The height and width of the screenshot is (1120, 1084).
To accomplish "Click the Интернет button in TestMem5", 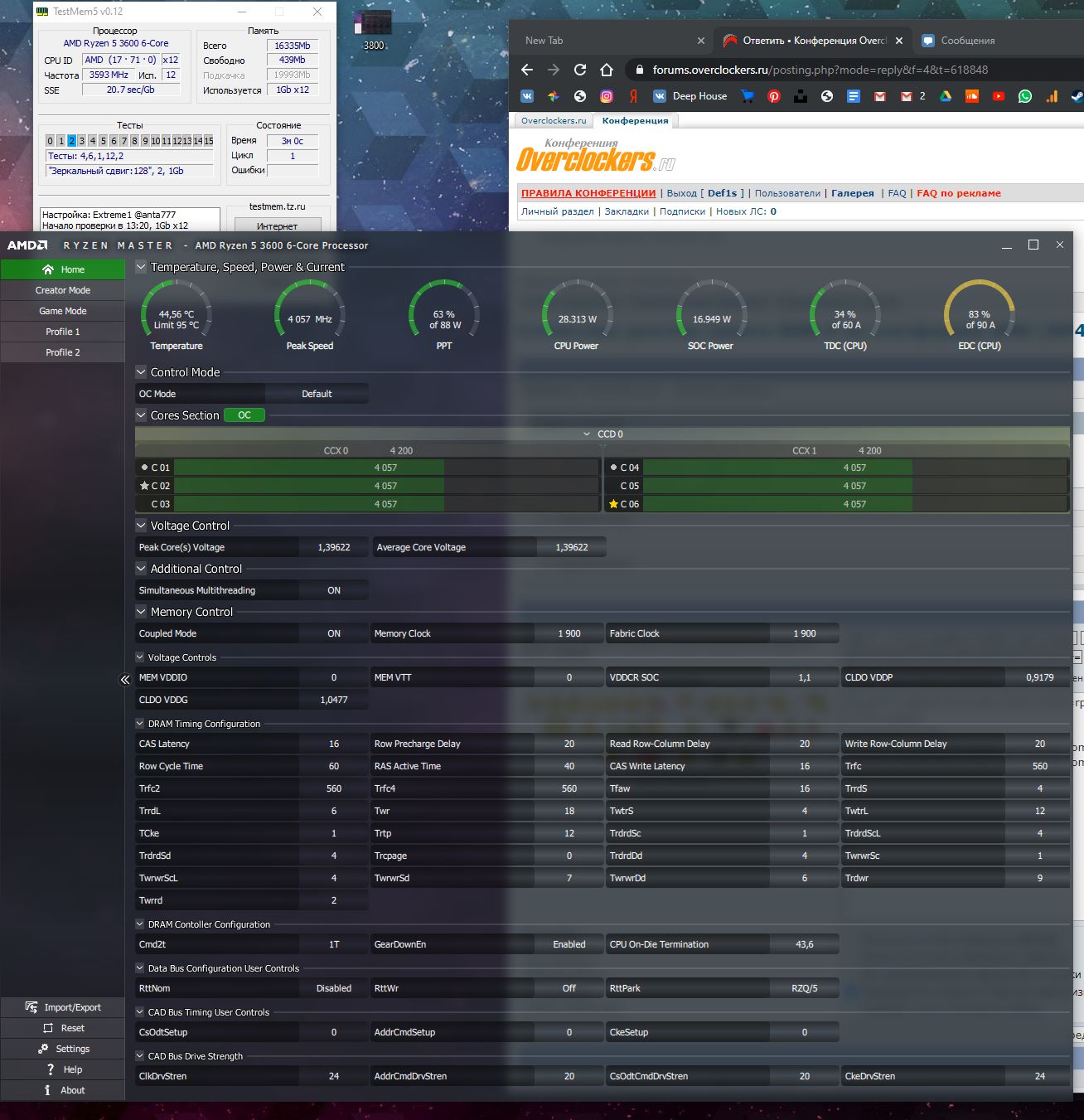I will 277,225.
